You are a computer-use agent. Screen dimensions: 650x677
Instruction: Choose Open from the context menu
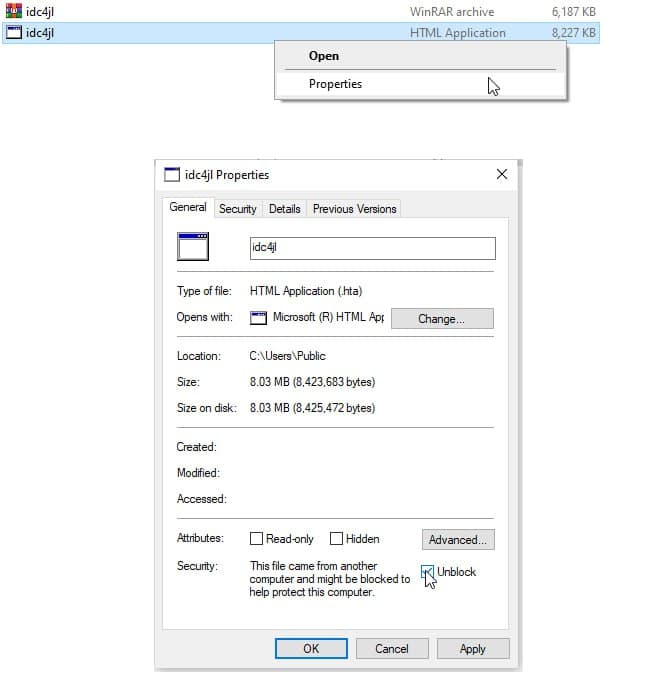[324, 56]
